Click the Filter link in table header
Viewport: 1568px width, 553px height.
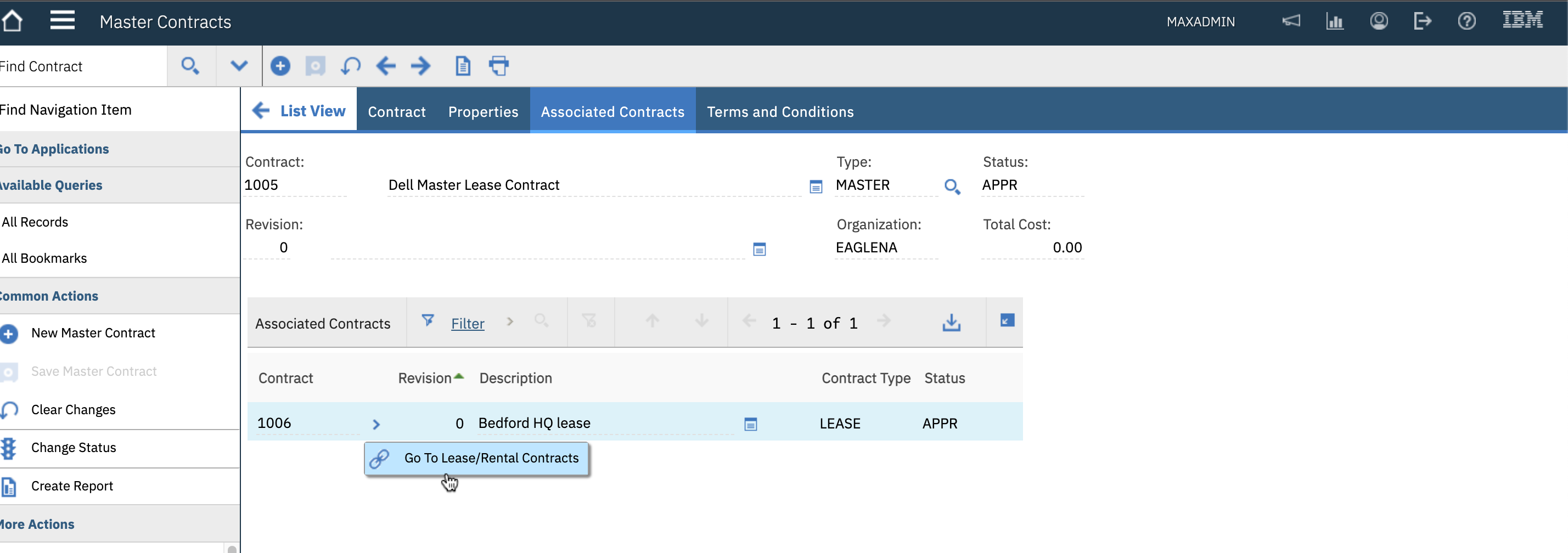pyautogui.click(x=468, y=324)
